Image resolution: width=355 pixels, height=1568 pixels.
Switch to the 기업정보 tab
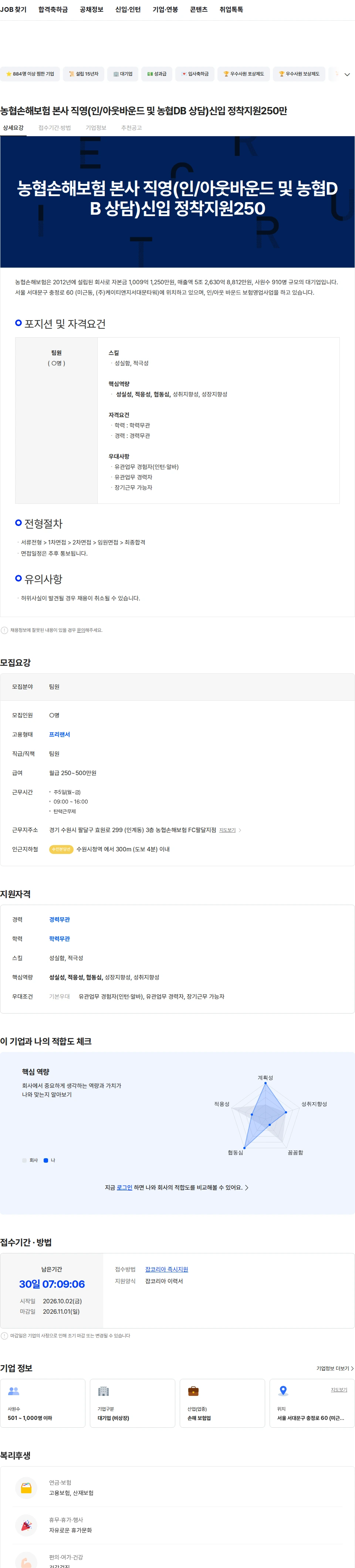pyautogui.click(x=96, y=128)
